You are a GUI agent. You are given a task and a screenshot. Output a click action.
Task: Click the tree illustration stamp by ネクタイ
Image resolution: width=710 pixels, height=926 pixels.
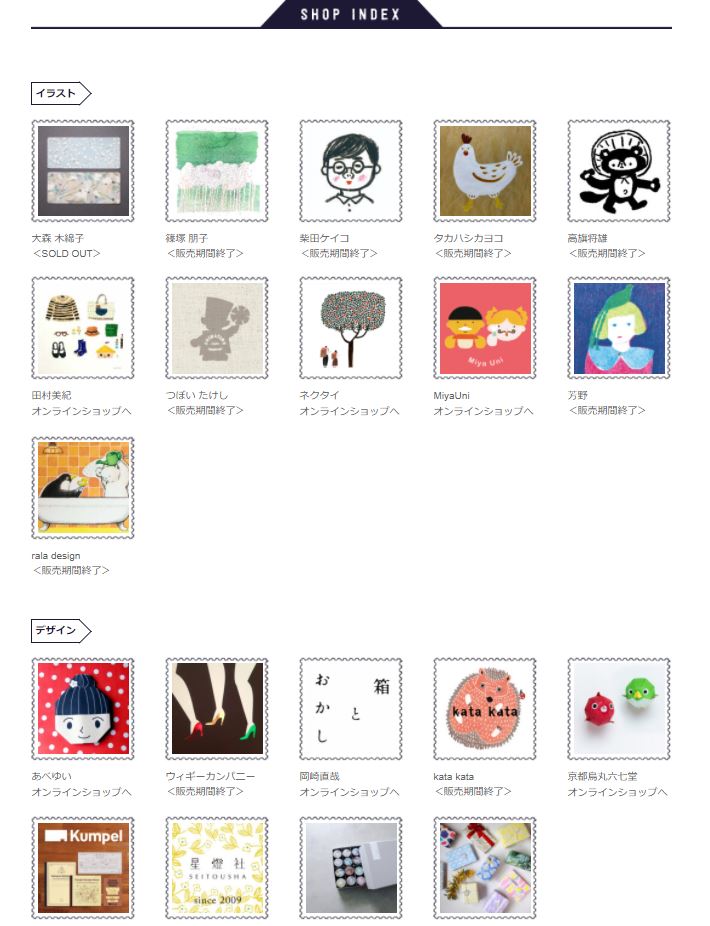[x=351, y=328]
